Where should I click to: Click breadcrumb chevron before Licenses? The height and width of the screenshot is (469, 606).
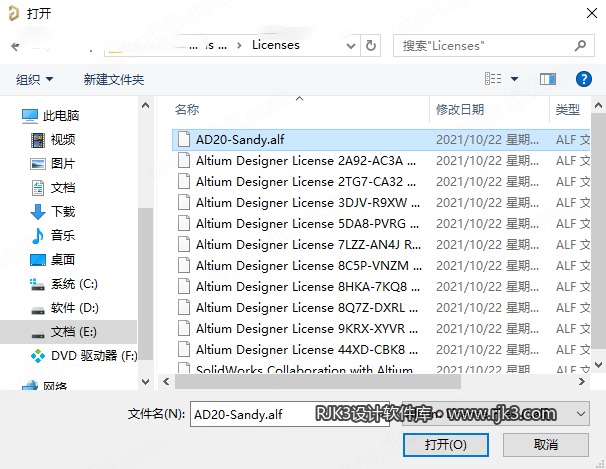(239, 46)
